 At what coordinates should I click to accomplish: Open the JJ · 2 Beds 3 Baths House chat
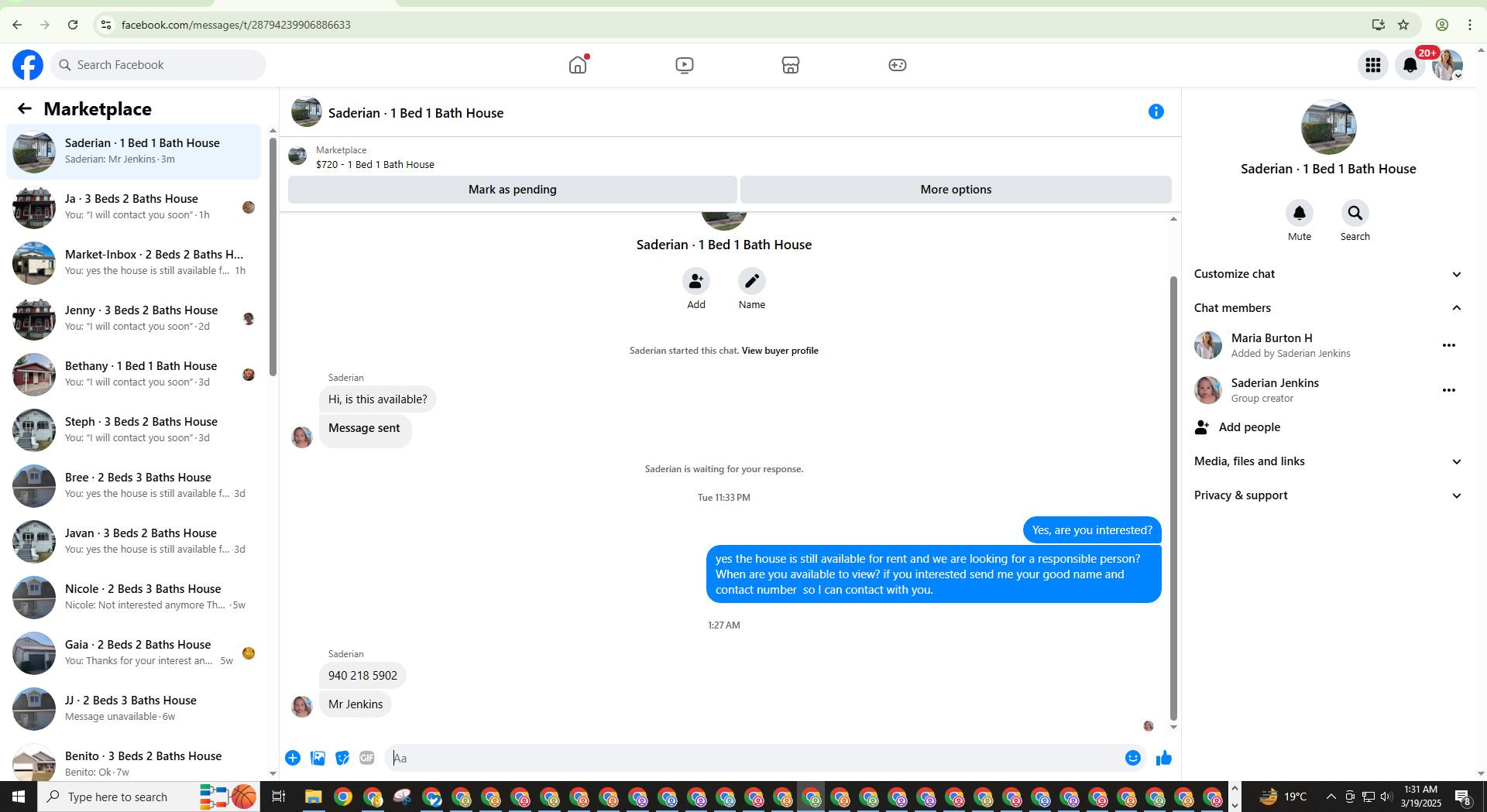133,708
